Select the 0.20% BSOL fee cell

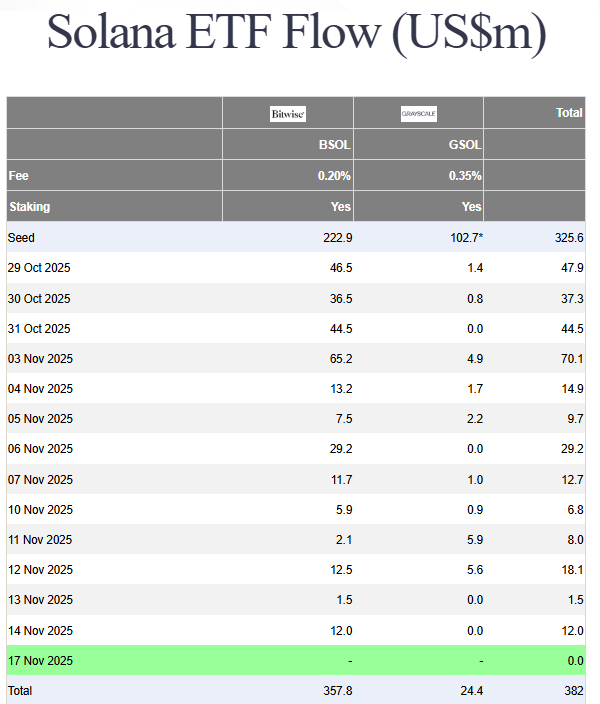[x=334, y=176]
